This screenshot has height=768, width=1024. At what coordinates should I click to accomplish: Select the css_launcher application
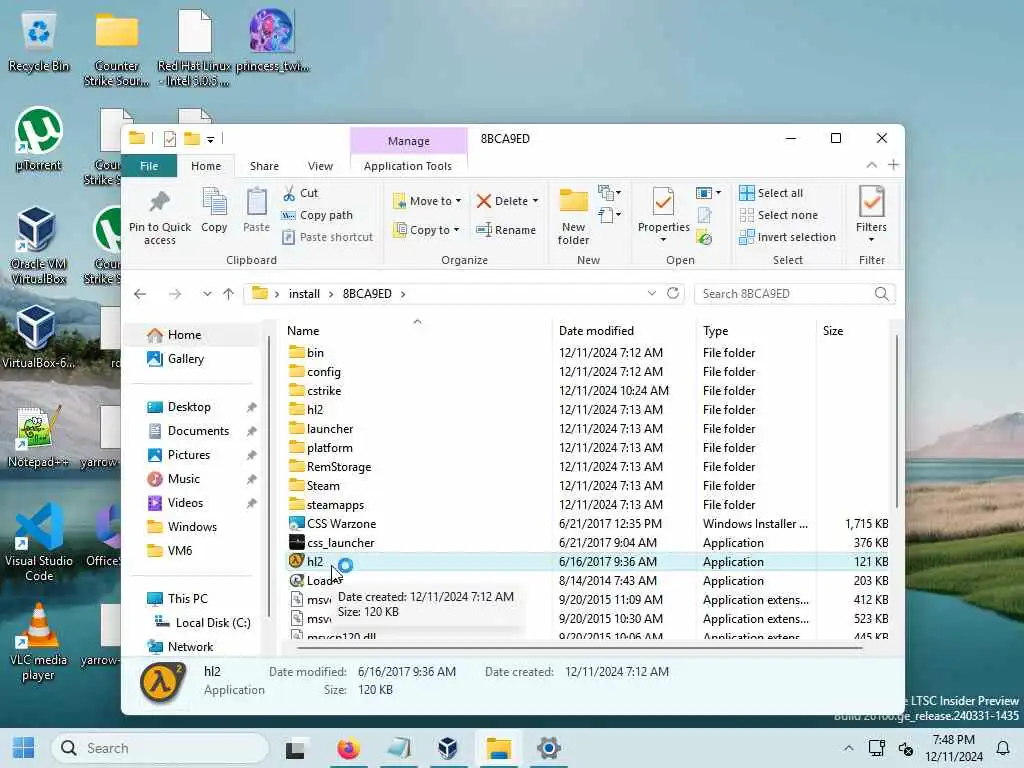coord(340,543)
